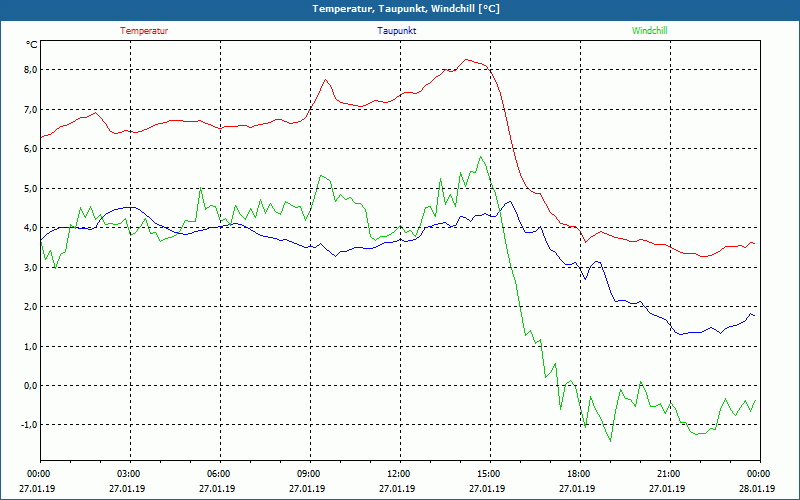800x500 pixels.
Task: Click the red Temperatur legend label
Action: coord(144,31)
